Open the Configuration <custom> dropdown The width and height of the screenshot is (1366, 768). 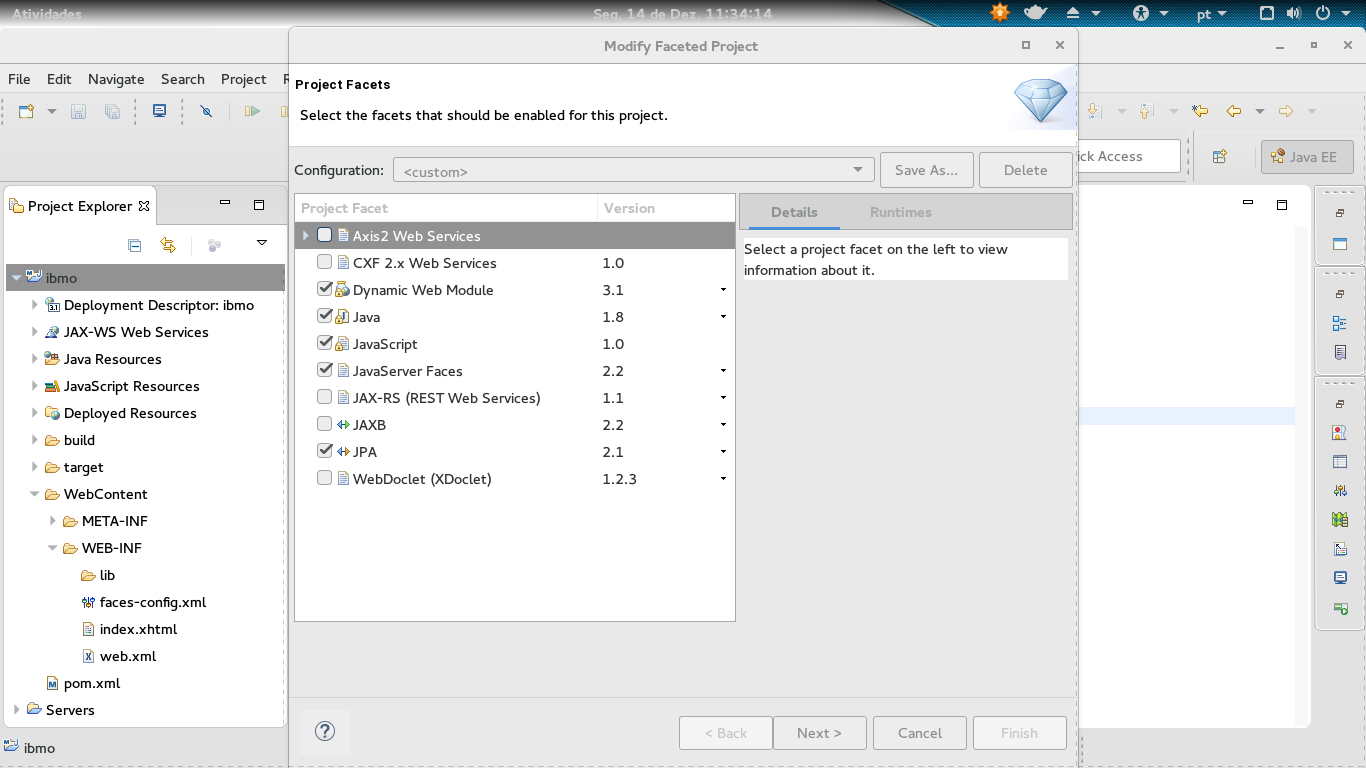(x=634, y=170)
